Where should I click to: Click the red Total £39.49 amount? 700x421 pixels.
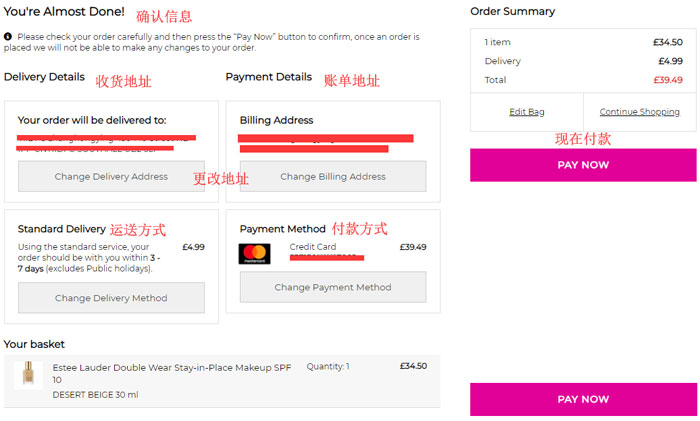coord(668,80)
